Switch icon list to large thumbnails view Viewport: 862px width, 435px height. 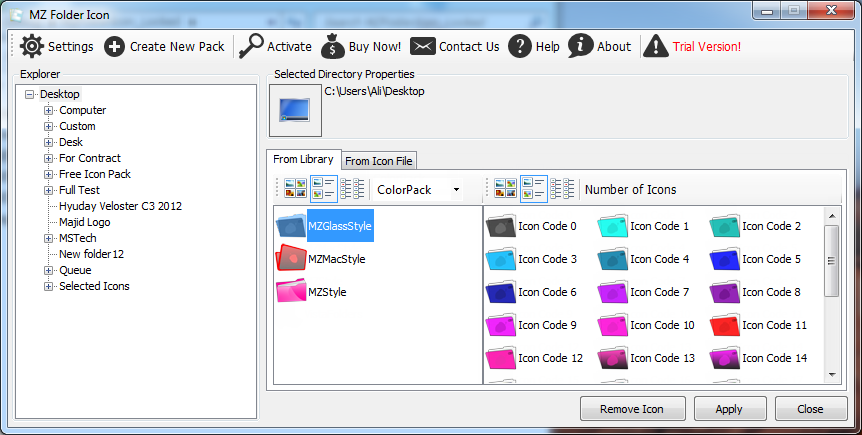pyautogui.click(x=505, y=189)
